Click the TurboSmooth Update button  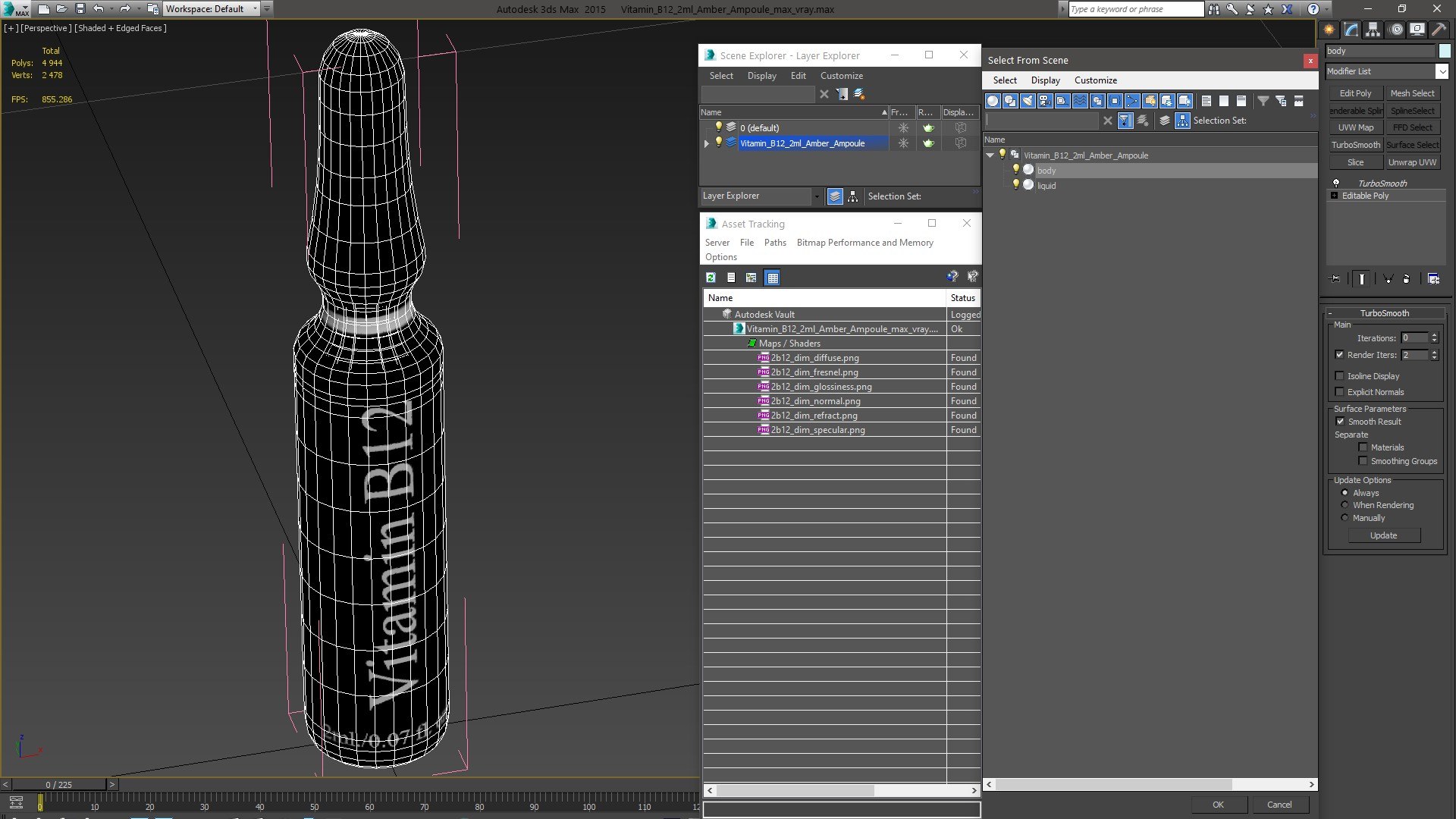(1383, 535)
